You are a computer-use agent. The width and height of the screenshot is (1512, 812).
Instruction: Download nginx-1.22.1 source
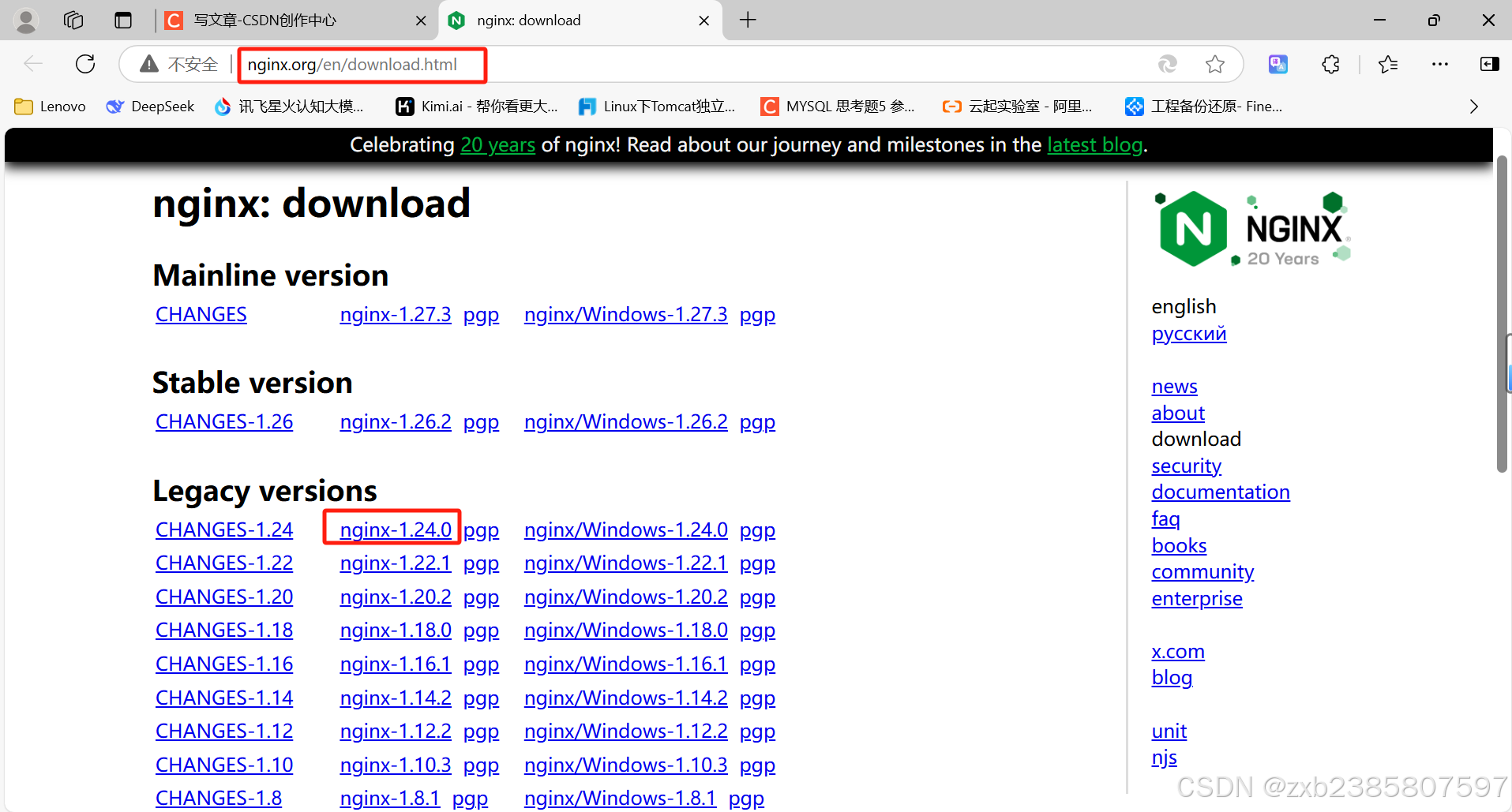[x=396, y=563]
